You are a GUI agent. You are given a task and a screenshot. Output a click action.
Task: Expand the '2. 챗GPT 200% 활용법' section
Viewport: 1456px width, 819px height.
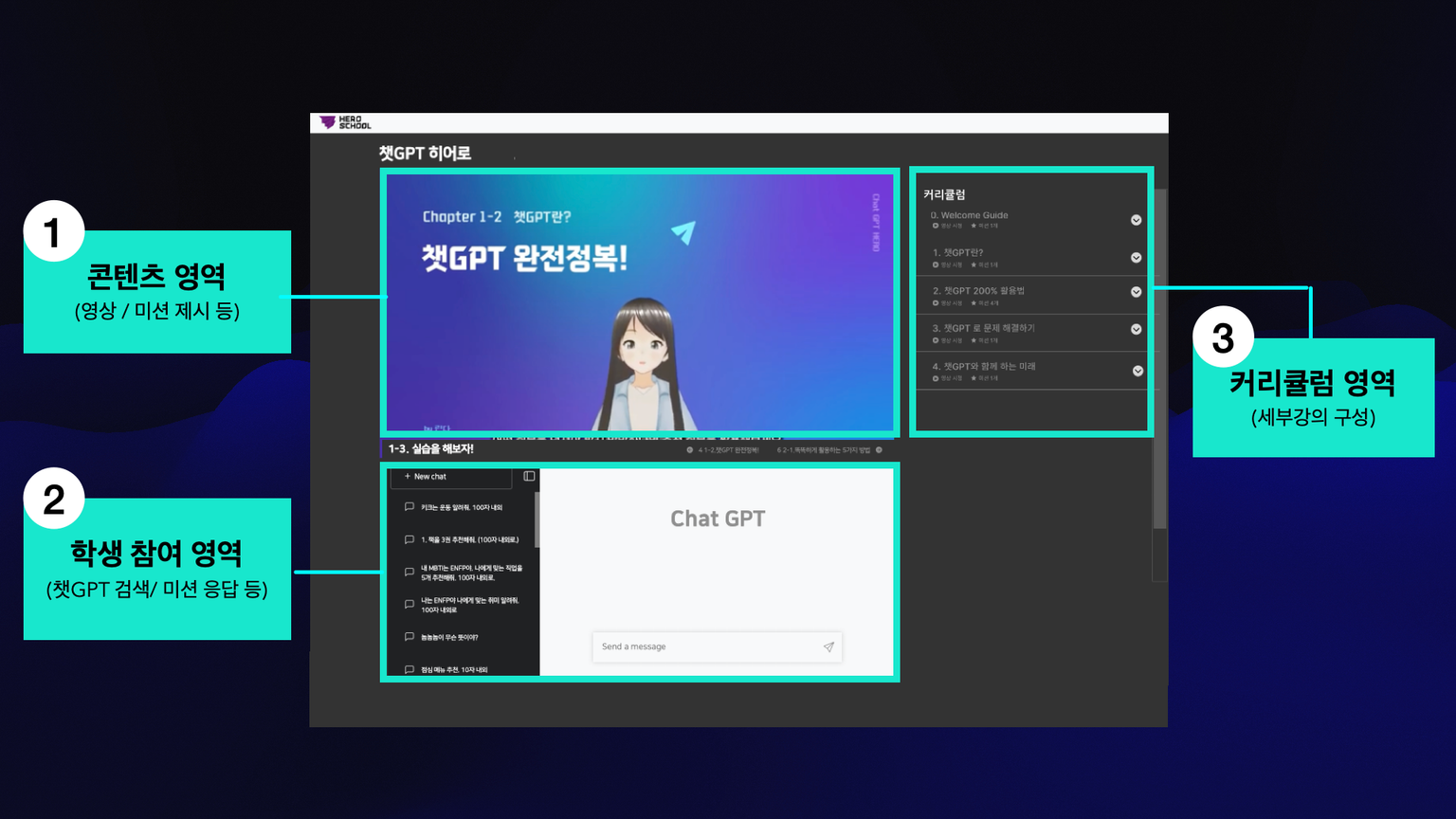click(x=1136, y=292)
